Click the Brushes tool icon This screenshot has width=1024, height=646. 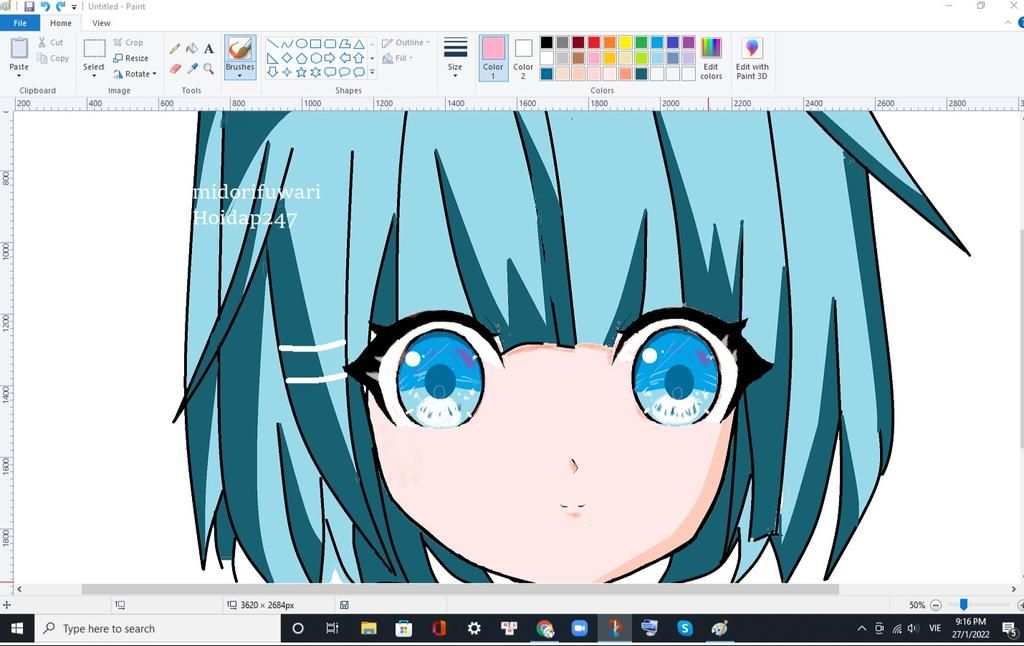(240, 49)
